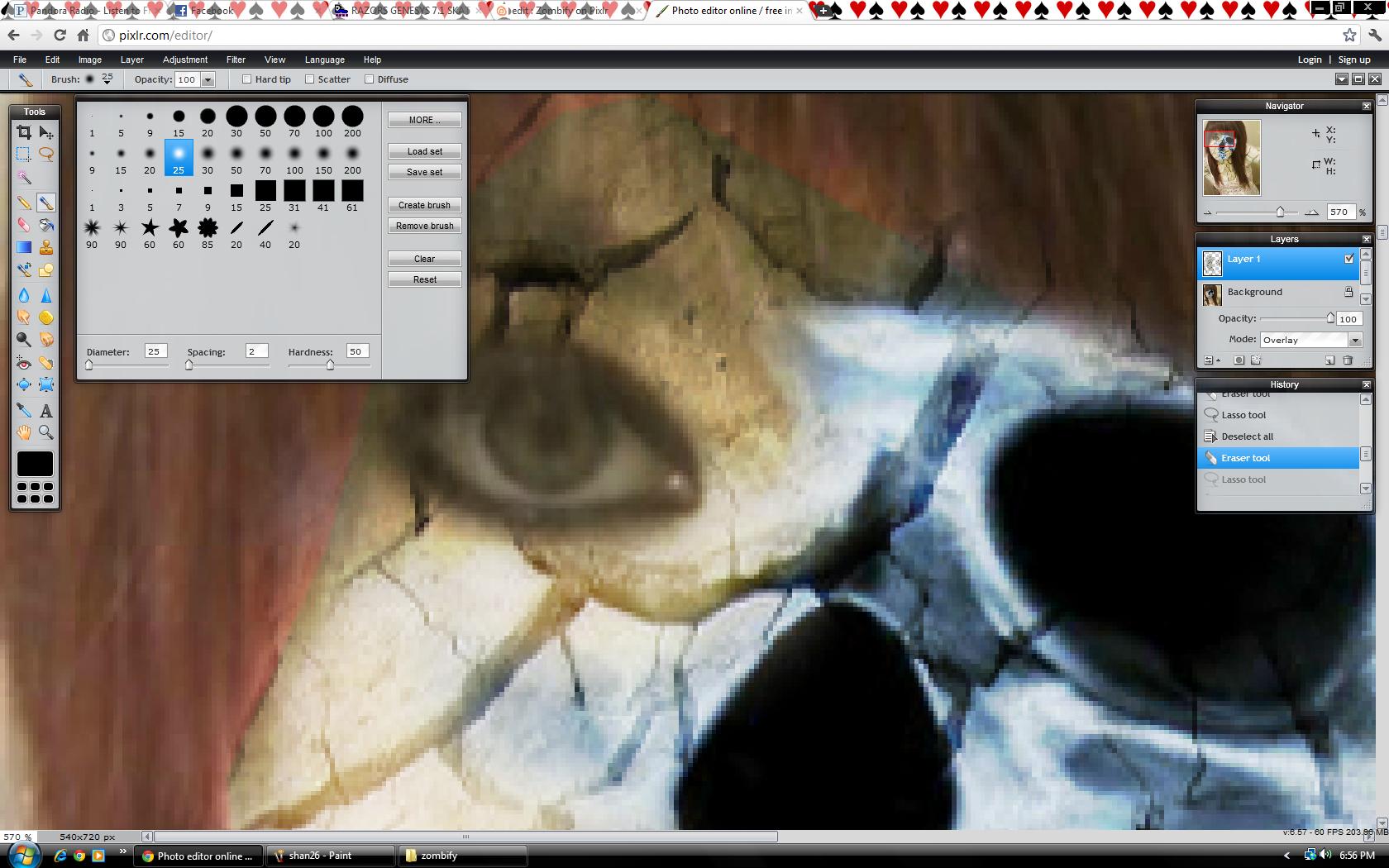This screenshot has width=1389, height=868.
Task: Click the Save set button
Action: point(425,172)
